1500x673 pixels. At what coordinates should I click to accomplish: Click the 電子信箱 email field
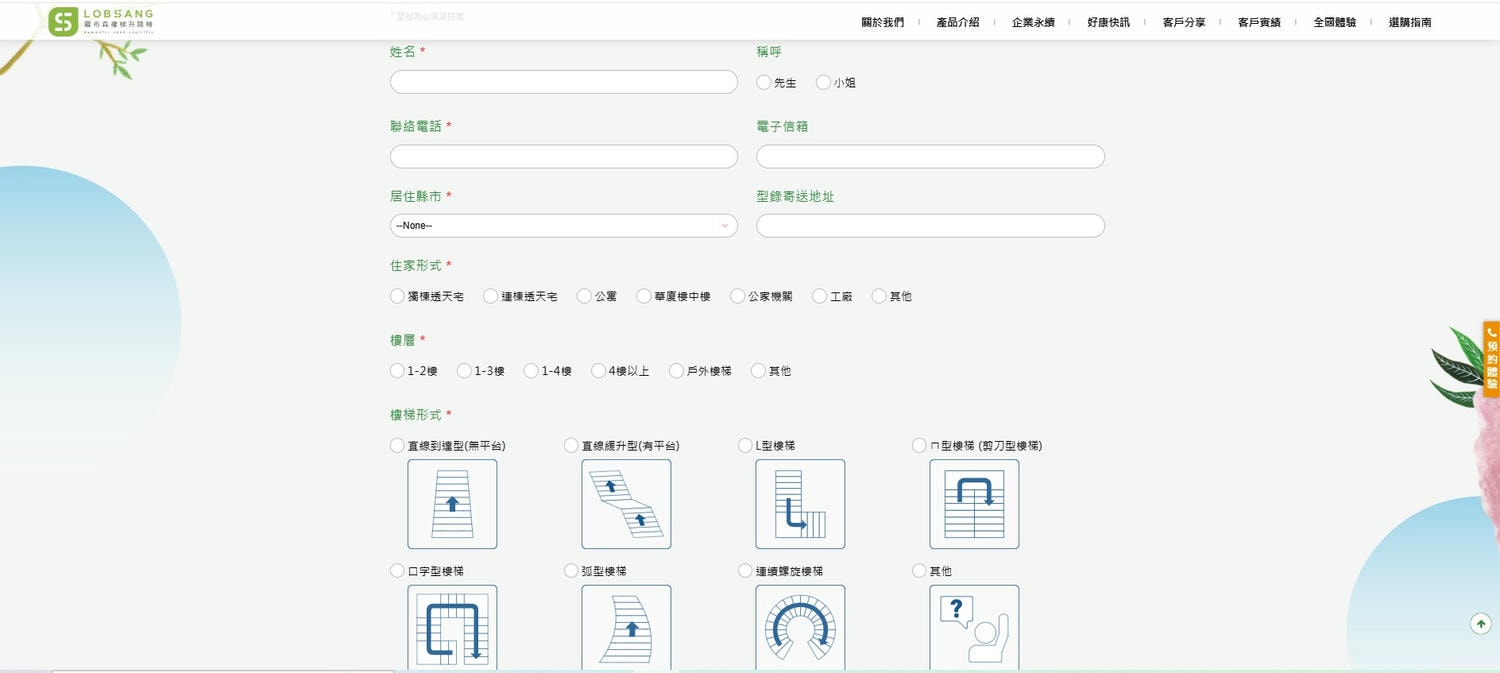[x=930, y=156]
